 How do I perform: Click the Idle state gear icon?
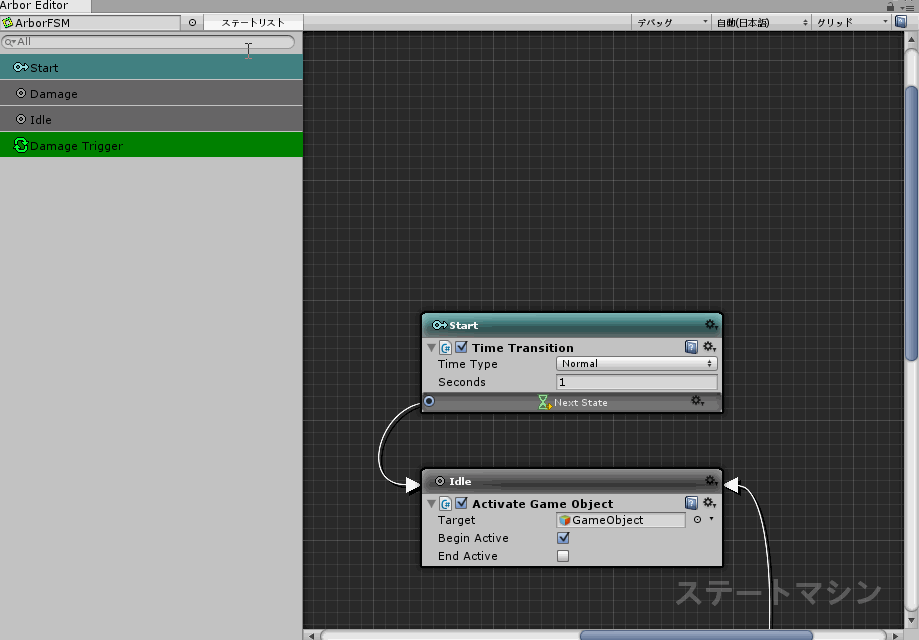pos(710,481)
